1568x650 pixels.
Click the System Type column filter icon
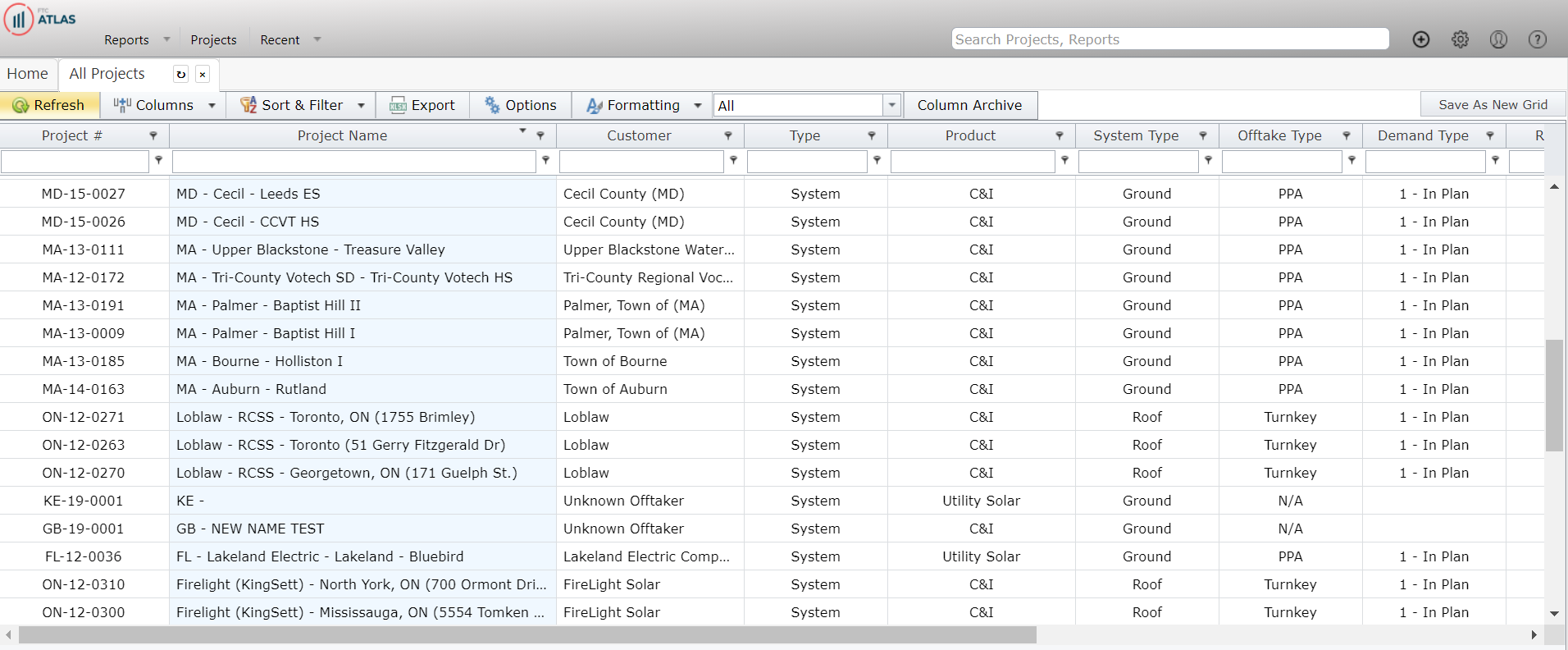(1203, 135)
